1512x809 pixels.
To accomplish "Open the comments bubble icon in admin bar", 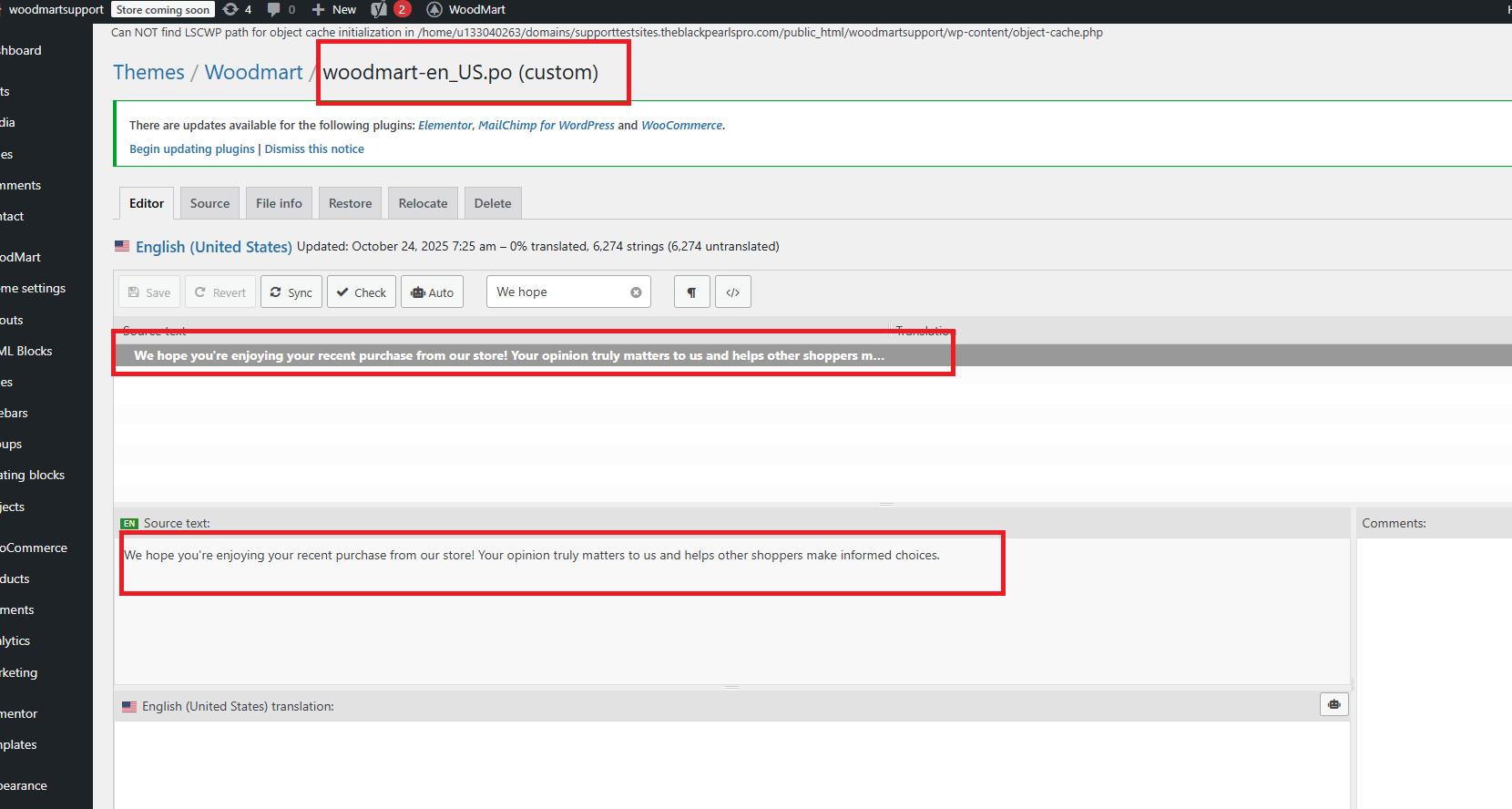I will click(x=273, y=10).
